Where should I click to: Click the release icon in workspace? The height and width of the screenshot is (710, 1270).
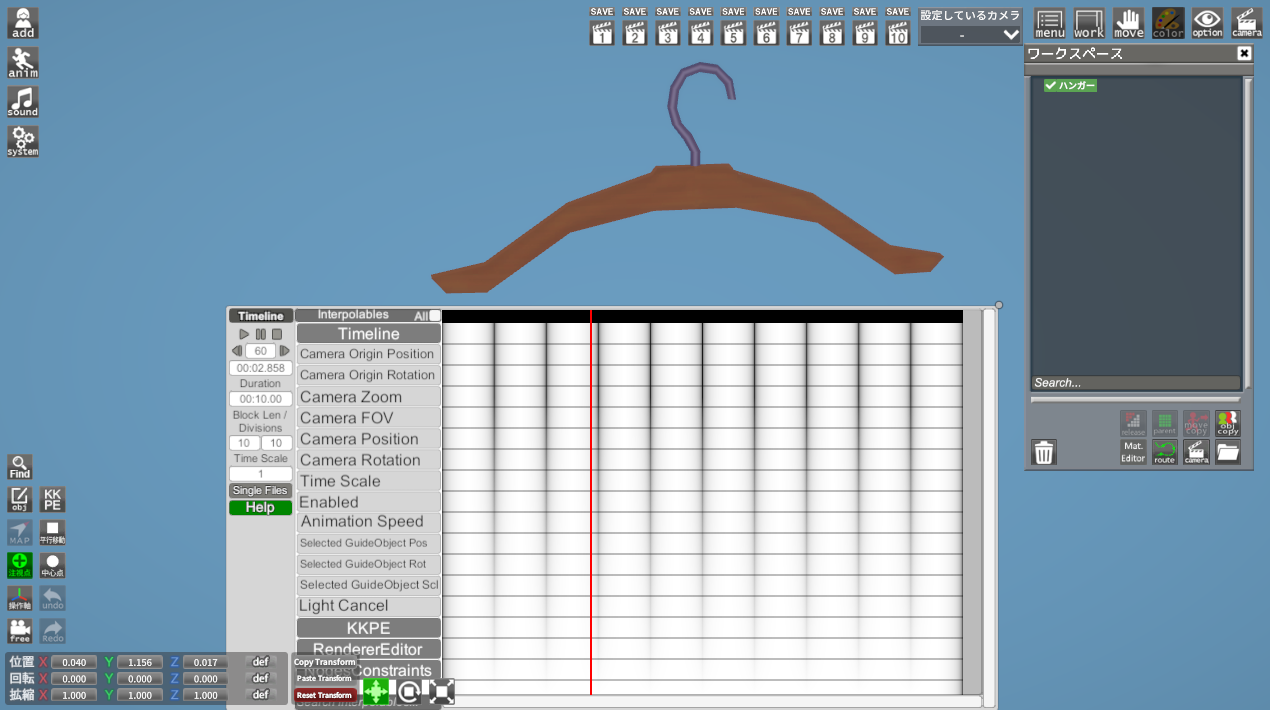click(1133, 423)
